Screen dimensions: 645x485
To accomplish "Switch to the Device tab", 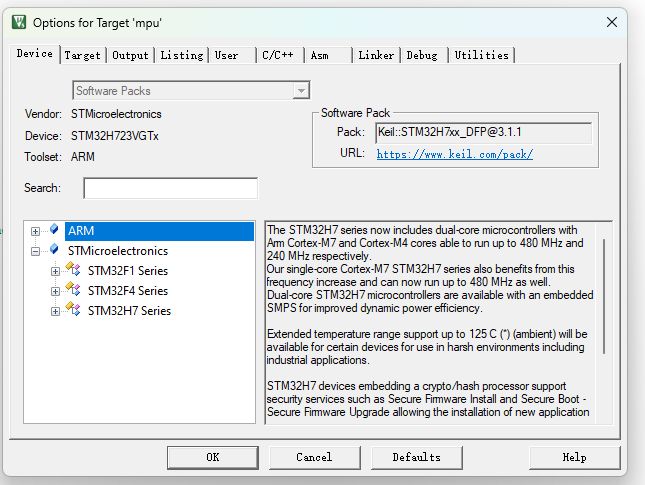I will [35, 54].
